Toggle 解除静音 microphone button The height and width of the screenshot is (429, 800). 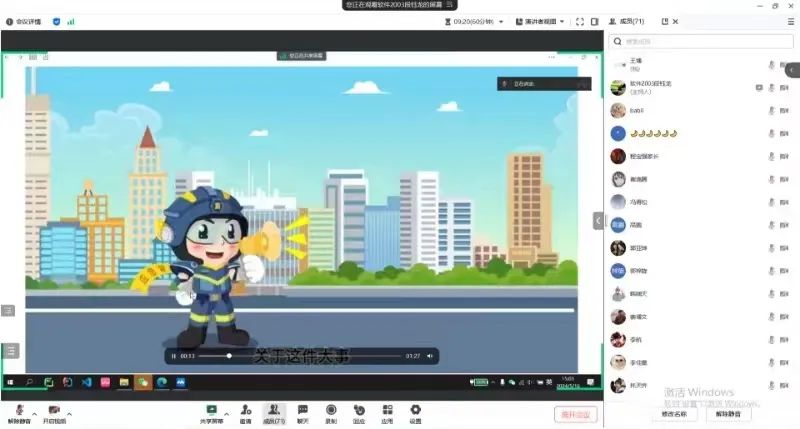(x=18, y=411)
